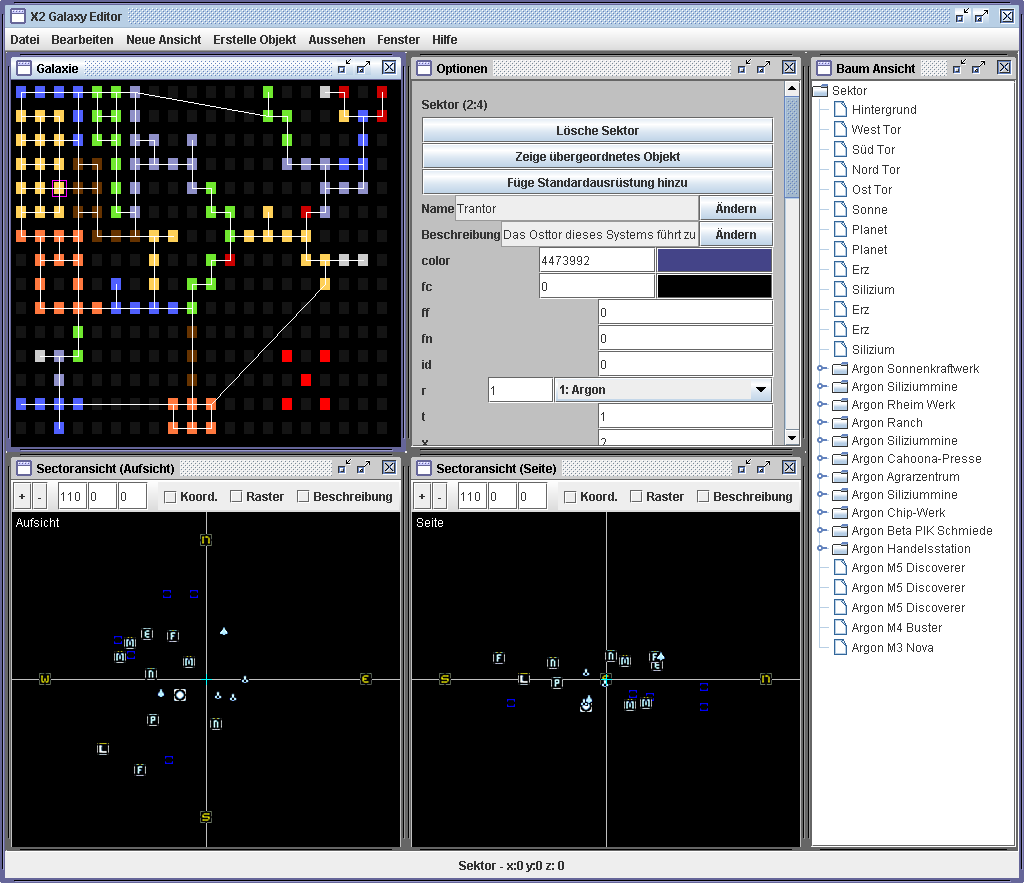This screenshot has height=883, width=1024.
Task: Click the east gate marker in Aufsicht view
Action: (x=366, y=679)
